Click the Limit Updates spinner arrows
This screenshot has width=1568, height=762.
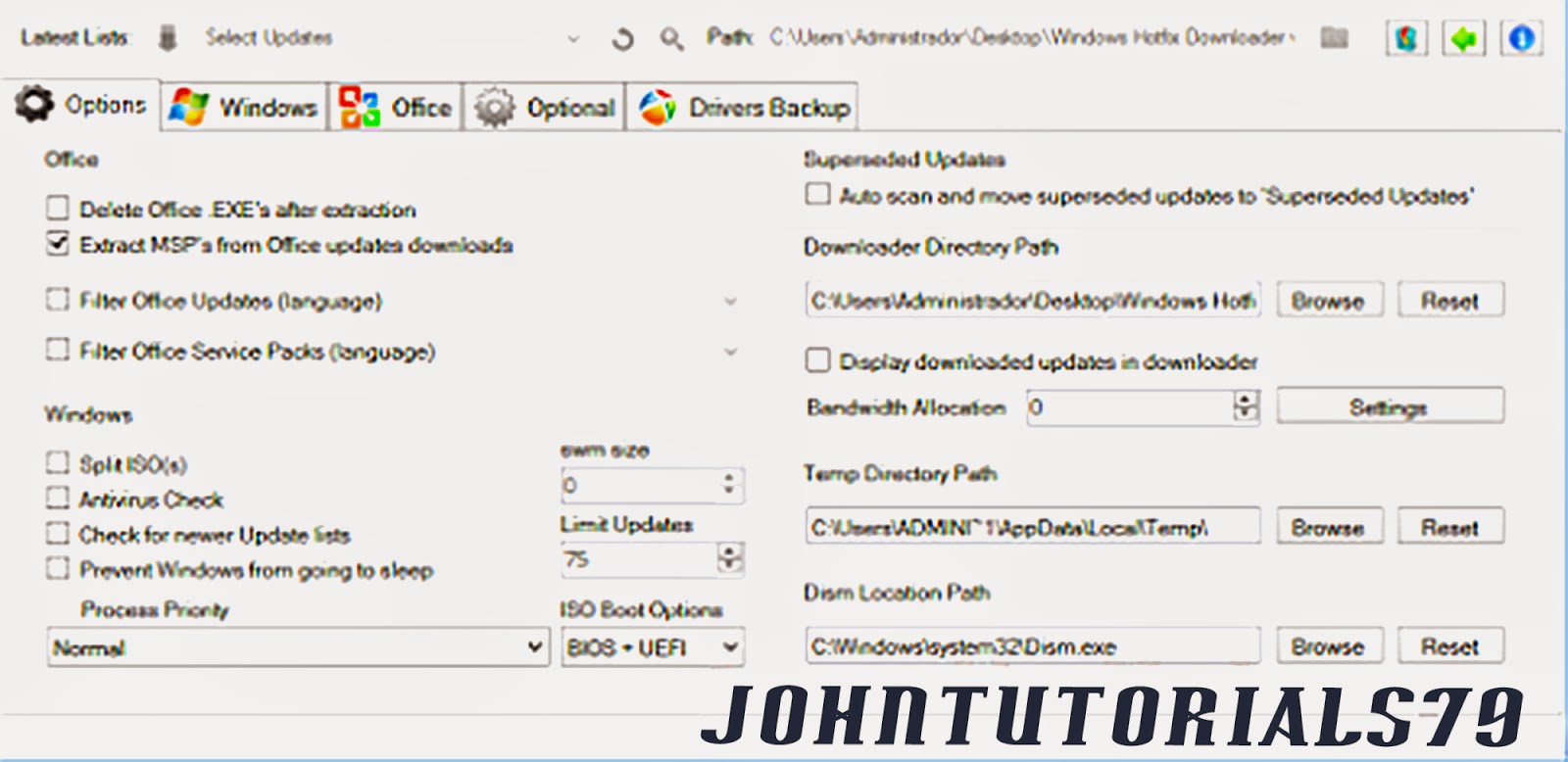(x=729, y=558)
